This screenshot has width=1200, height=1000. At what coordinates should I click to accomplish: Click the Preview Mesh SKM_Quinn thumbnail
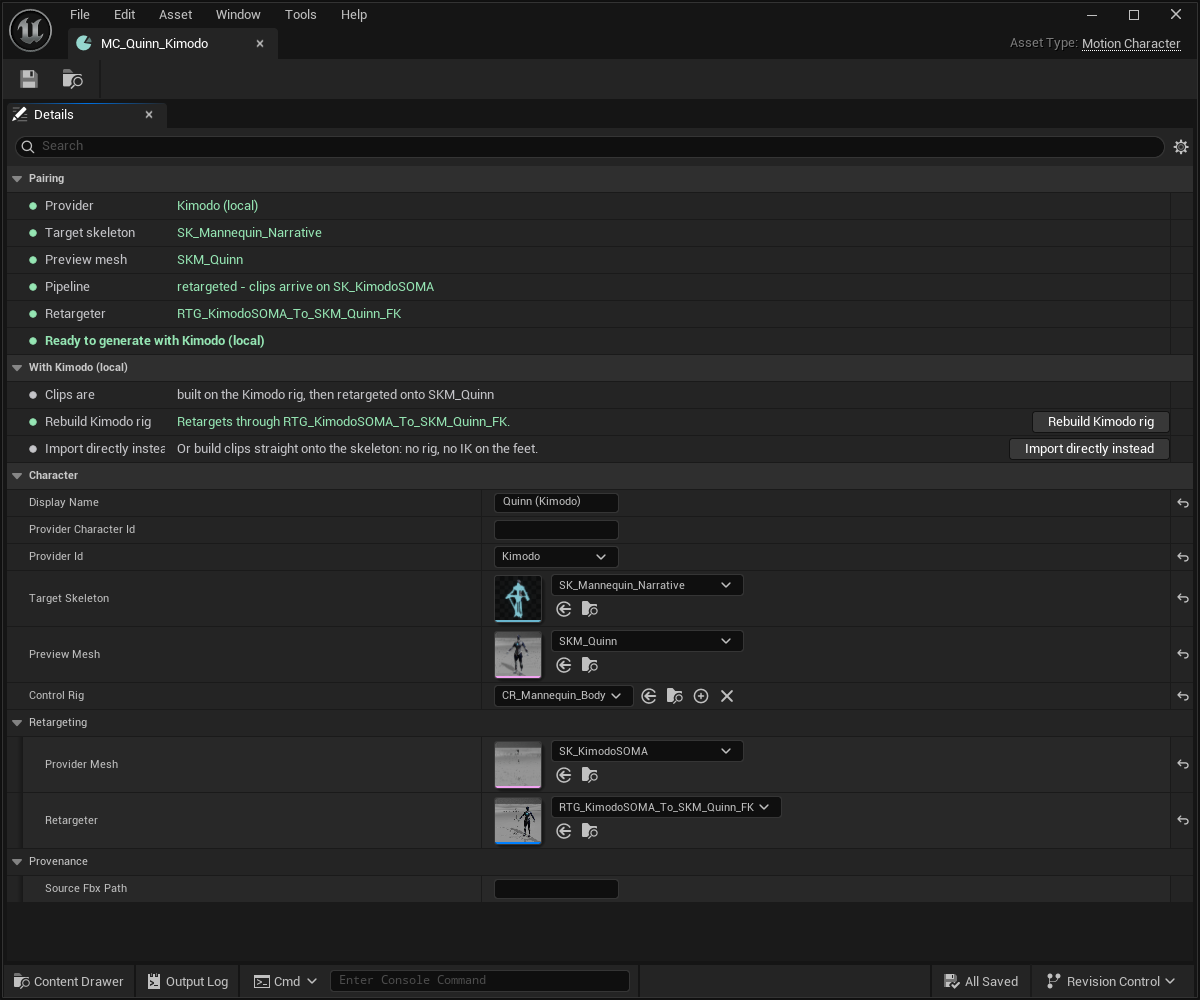click(x=518, y=654)
